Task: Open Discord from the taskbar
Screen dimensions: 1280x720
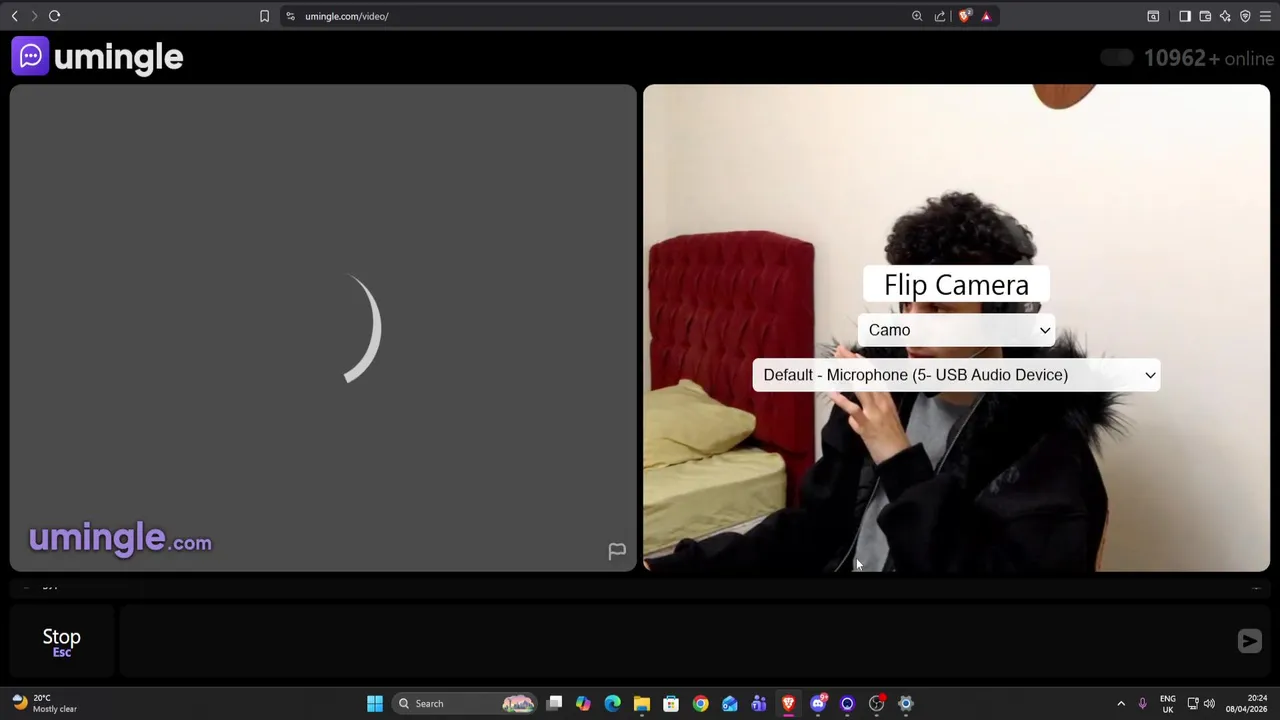Action: coord(818,703)
